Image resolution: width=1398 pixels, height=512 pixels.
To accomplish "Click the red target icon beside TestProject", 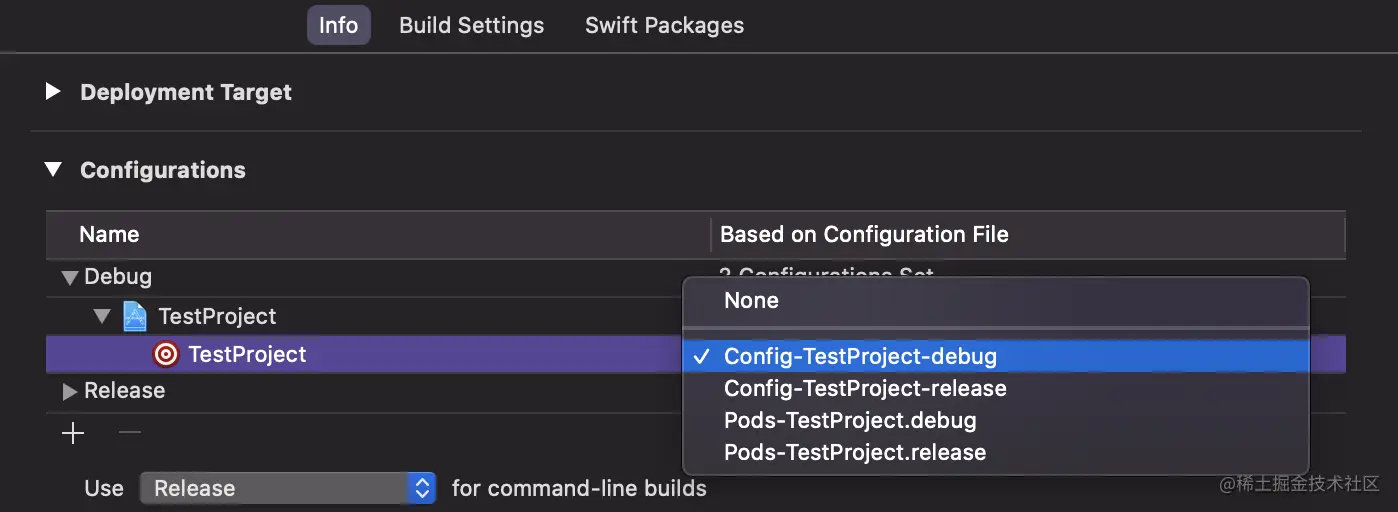I will pyautogui.click(x=166, y=354).
